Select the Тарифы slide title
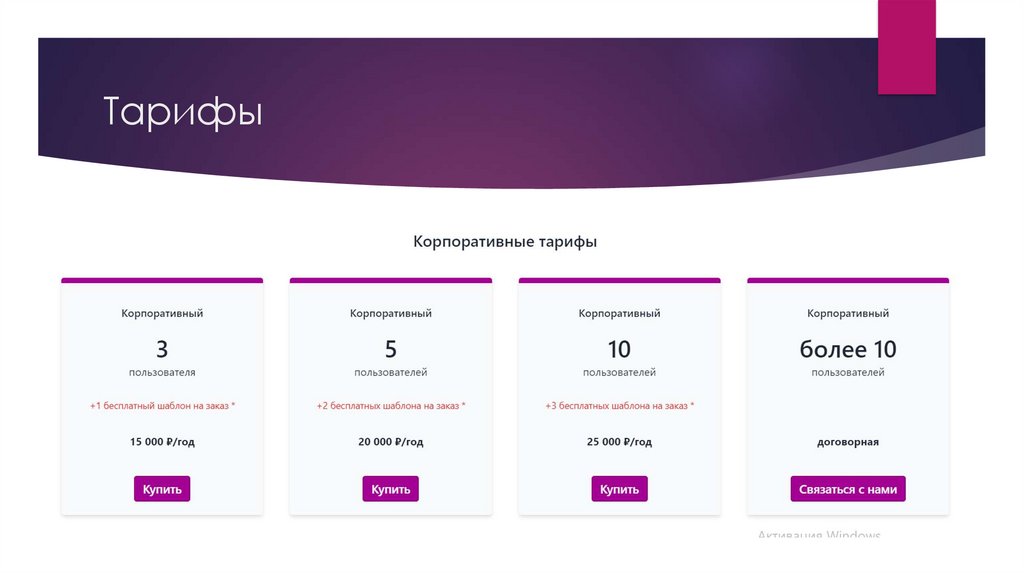This screenshot has width=1024, height=574. [183, 112]
